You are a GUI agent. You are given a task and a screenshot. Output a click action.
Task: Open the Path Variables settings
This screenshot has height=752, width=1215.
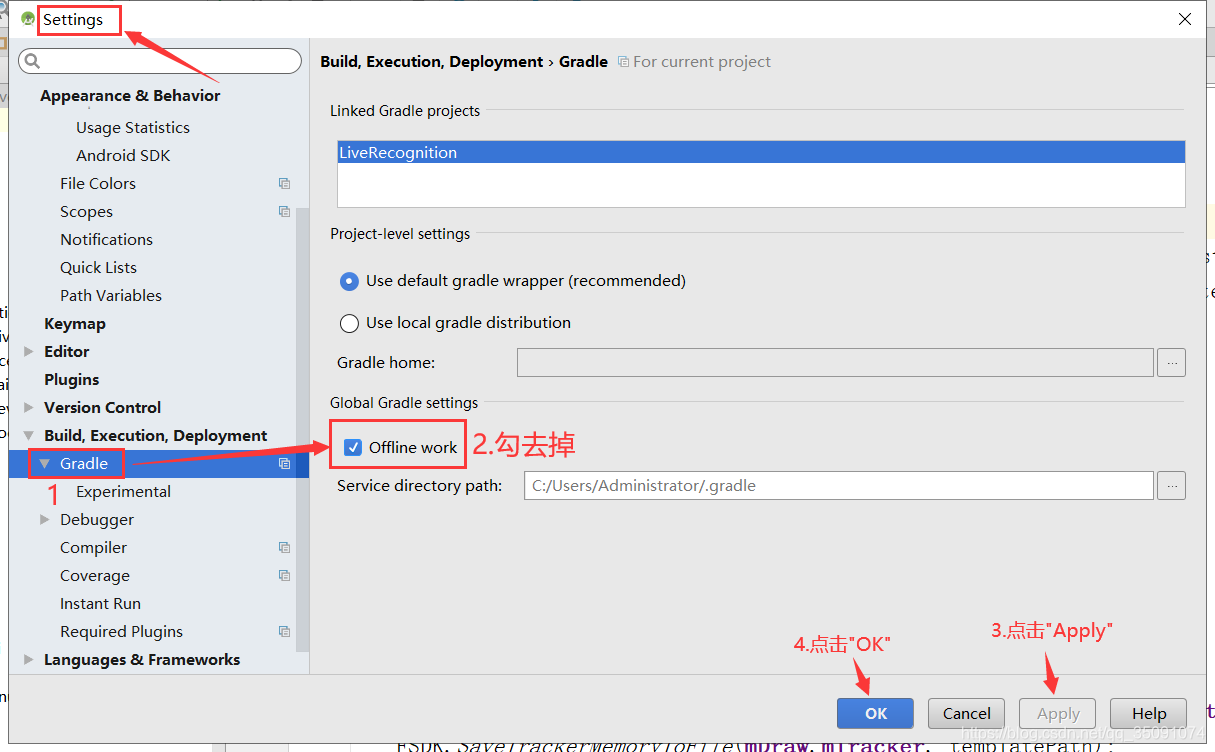pos(111,295)
